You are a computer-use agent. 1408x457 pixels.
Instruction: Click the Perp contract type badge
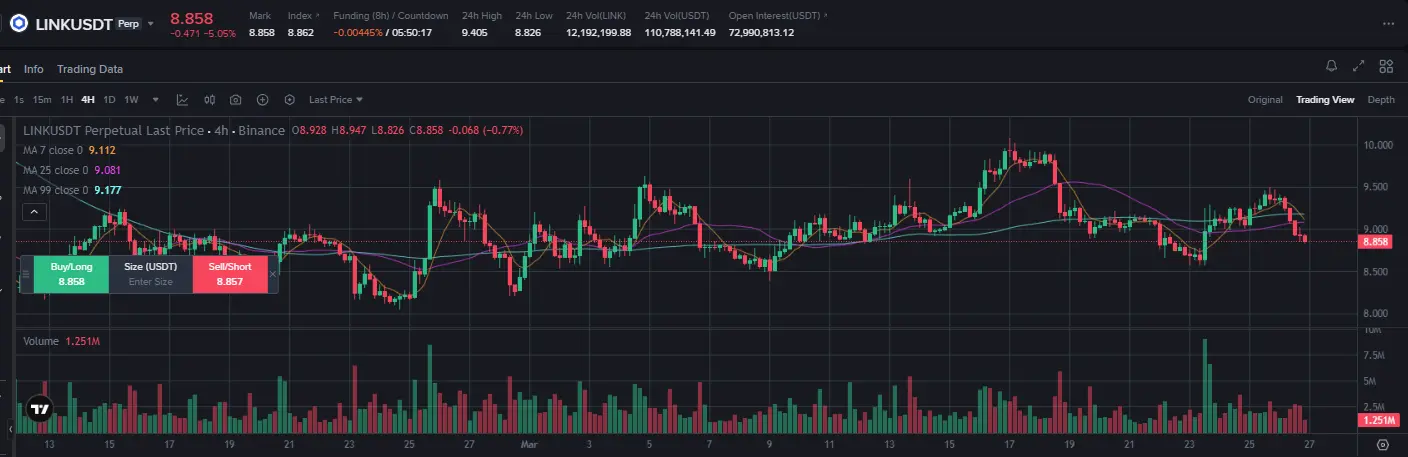pos(129,23)
